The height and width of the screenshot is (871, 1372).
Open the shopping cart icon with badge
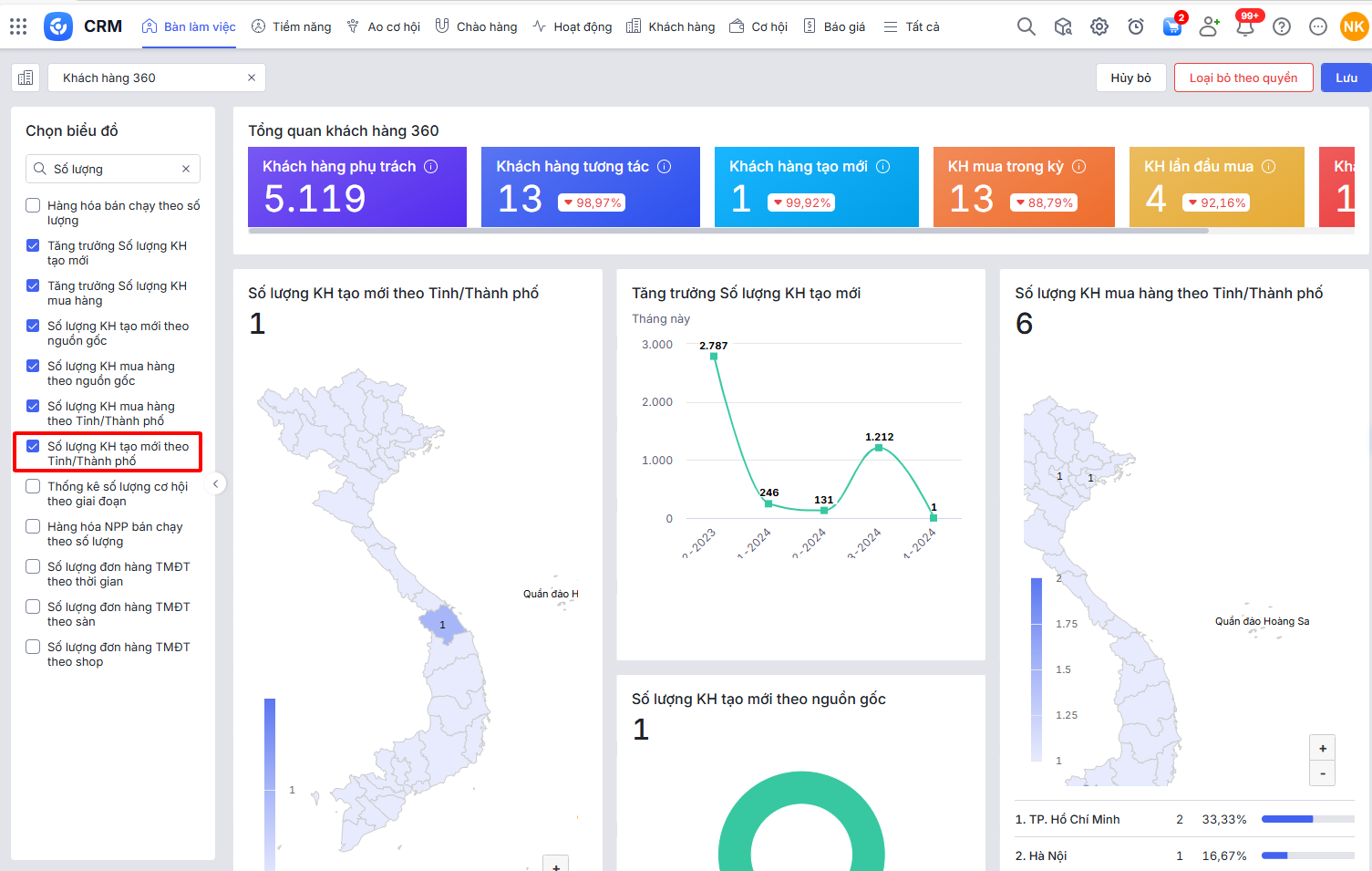pos(1172,26)
